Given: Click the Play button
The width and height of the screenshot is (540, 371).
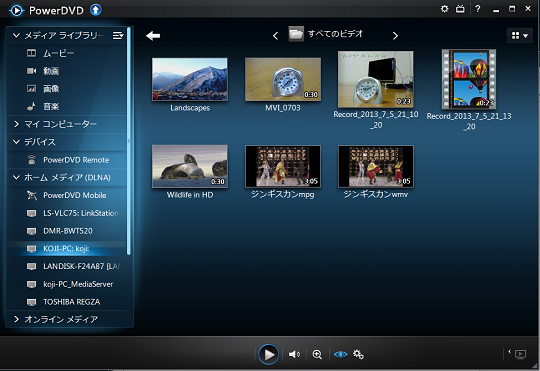Looking at the screenshot, I should coord(269,354).
